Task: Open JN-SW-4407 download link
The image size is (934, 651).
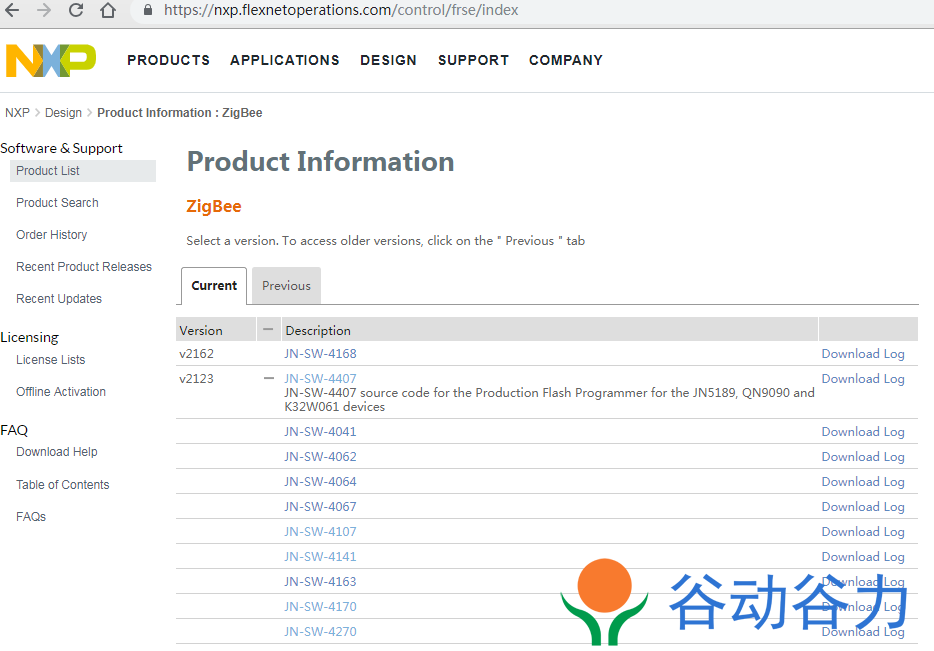Action: [x=320, y=378]
